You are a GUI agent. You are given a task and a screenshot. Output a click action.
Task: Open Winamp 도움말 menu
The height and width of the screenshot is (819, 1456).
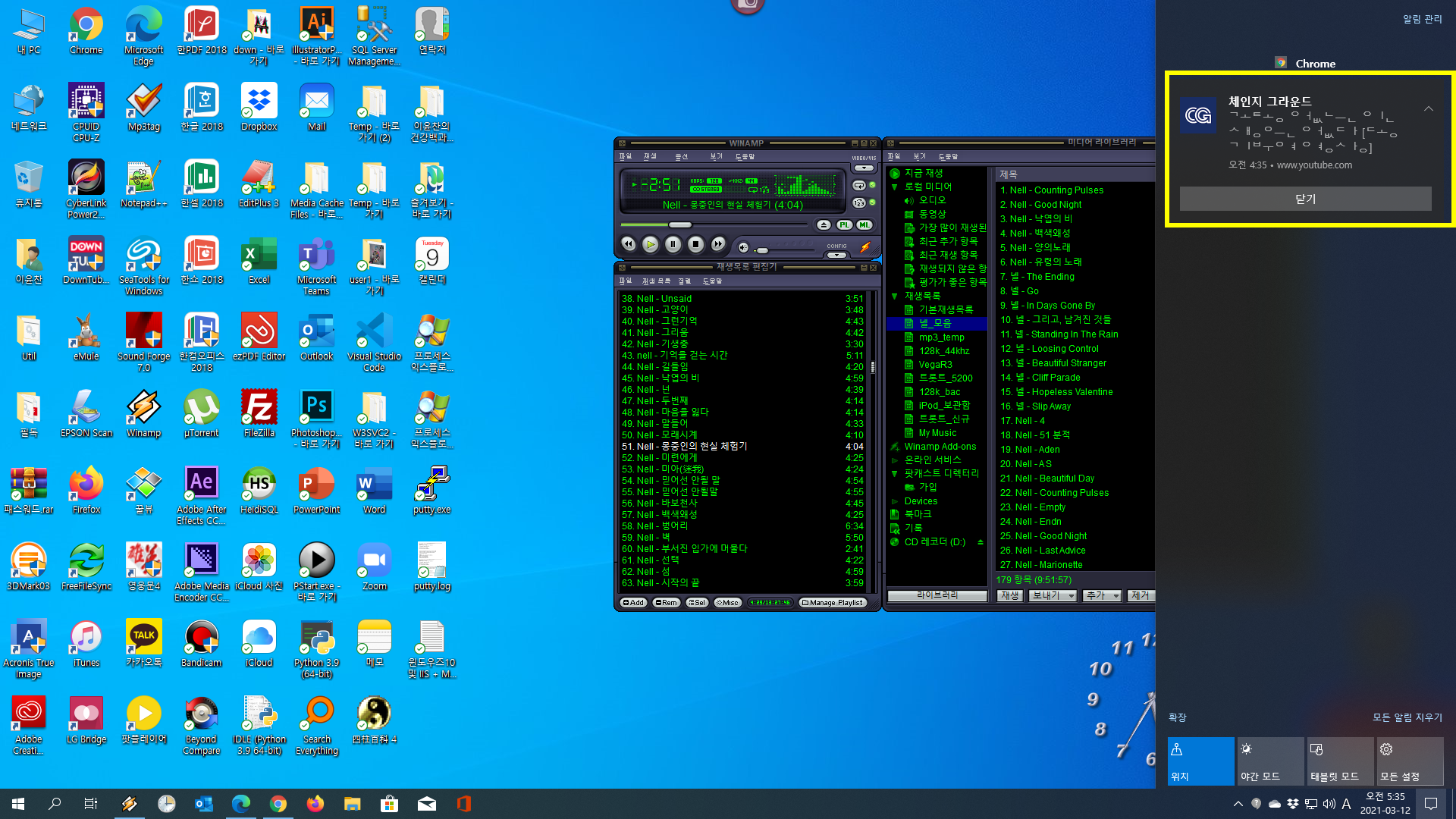pos(745,156)
